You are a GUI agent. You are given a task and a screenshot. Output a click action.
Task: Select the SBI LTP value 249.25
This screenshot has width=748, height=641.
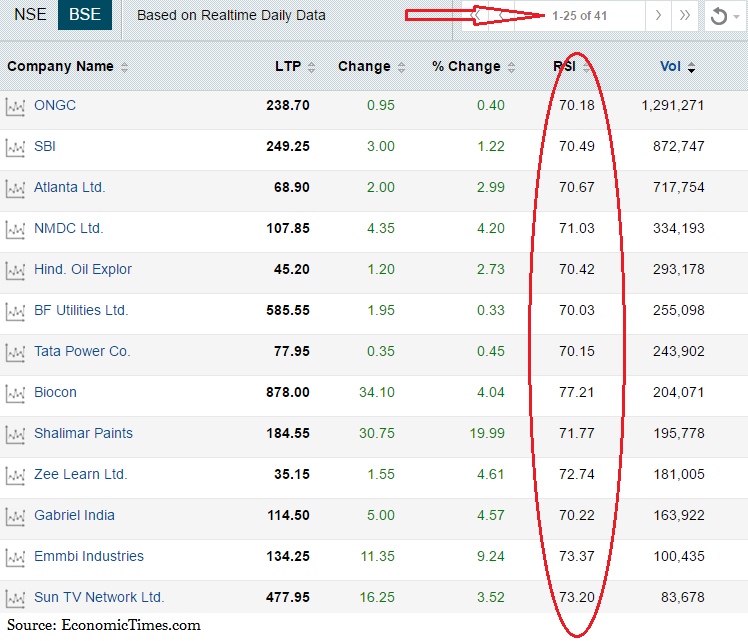288,146
